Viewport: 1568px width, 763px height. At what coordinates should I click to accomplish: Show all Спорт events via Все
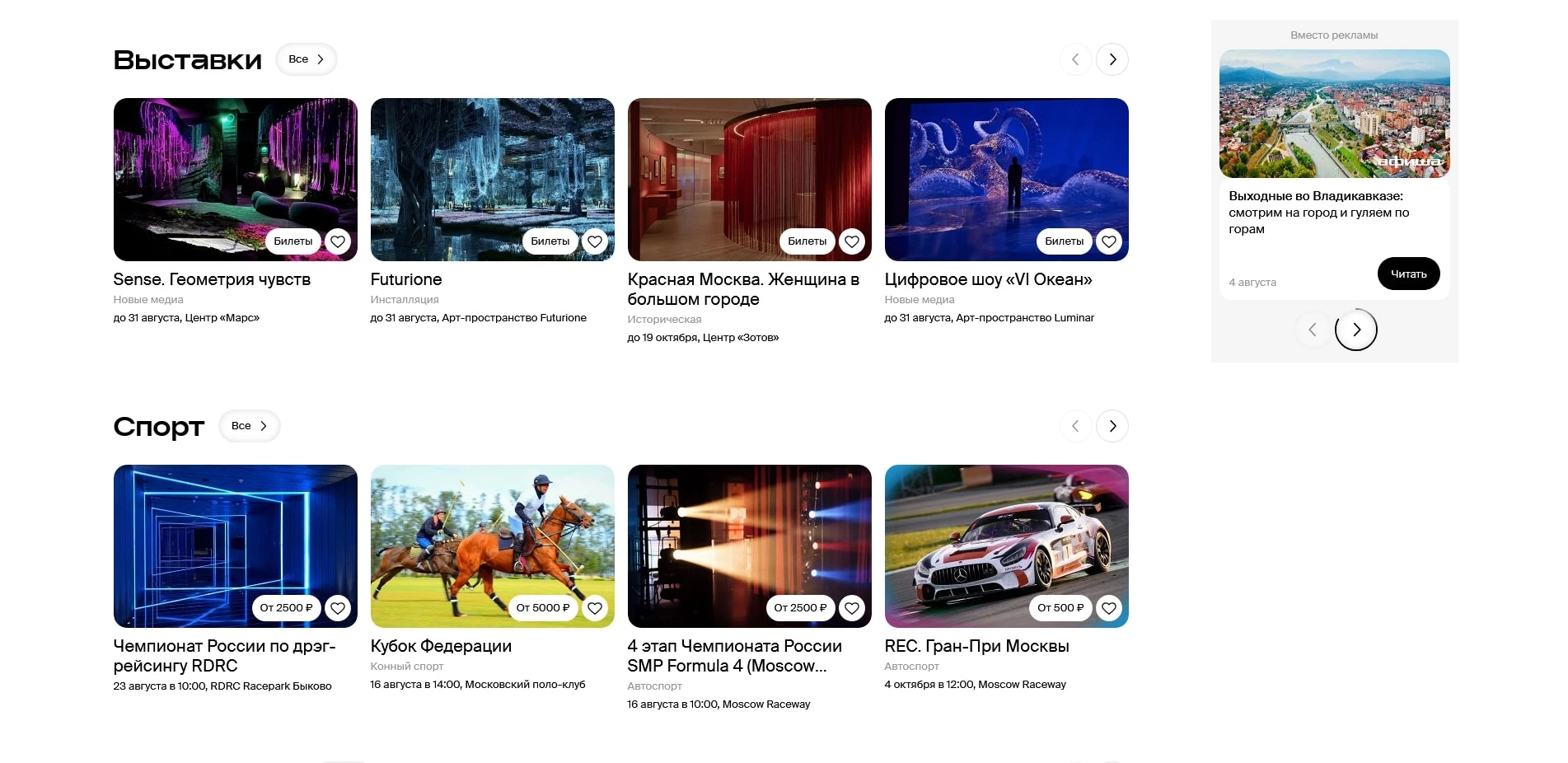[x=249, y=426]
